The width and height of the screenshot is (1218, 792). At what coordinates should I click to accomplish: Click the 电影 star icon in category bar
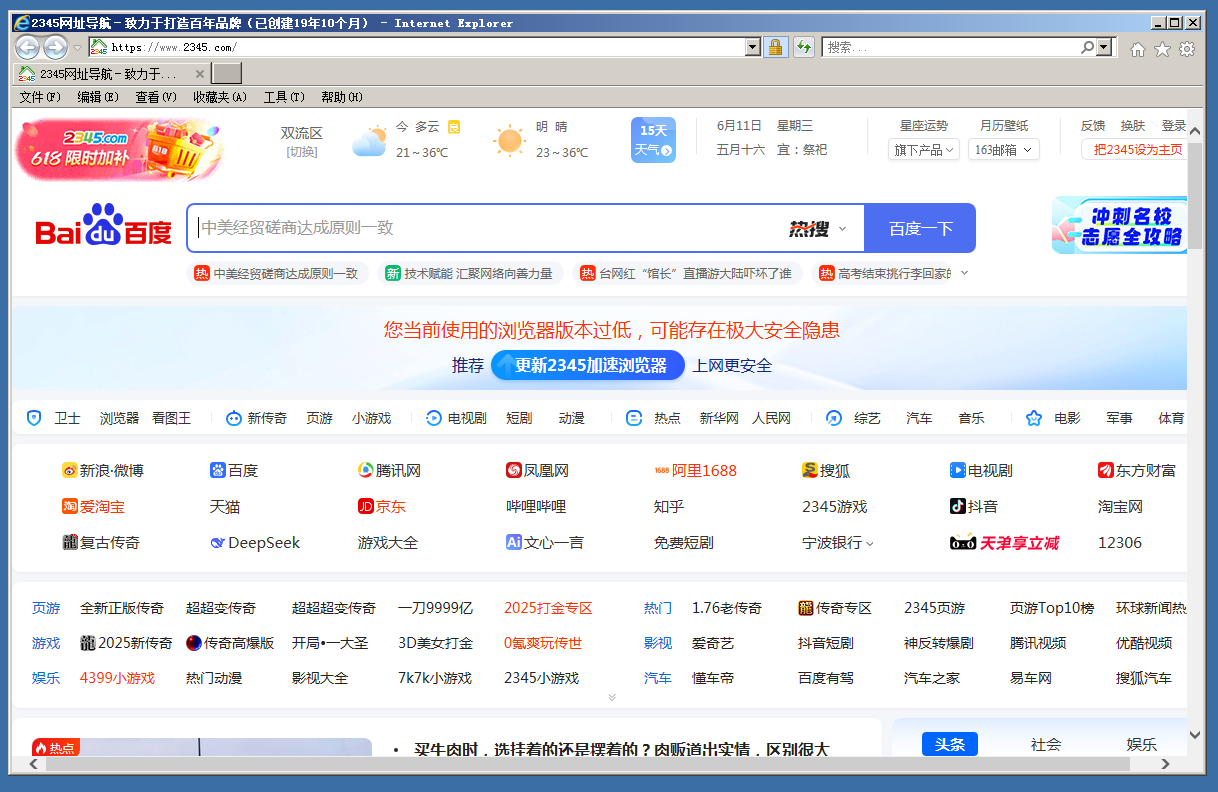coord(1033,418)
